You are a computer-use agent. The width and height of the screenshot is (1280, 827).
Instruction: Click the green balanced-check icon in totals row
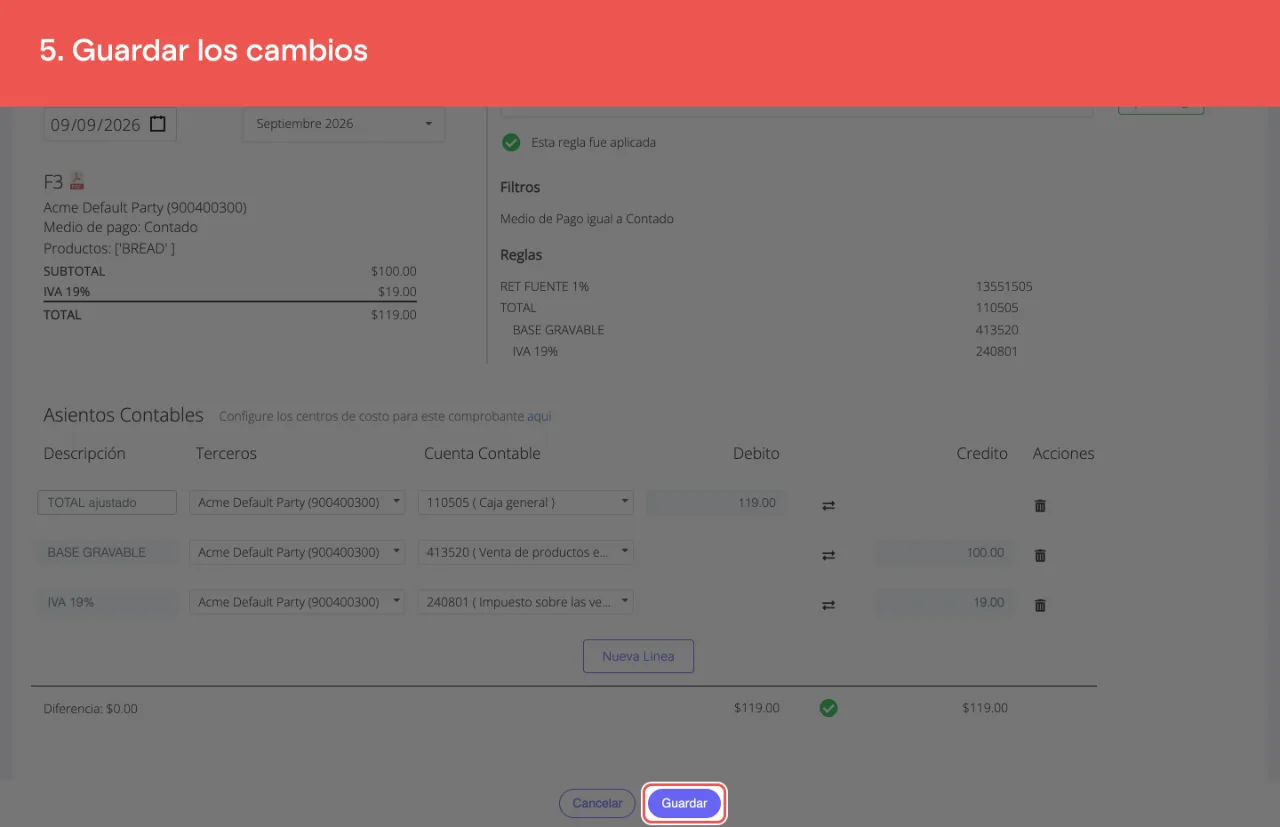pyautogui.click(x=828, y=708)
